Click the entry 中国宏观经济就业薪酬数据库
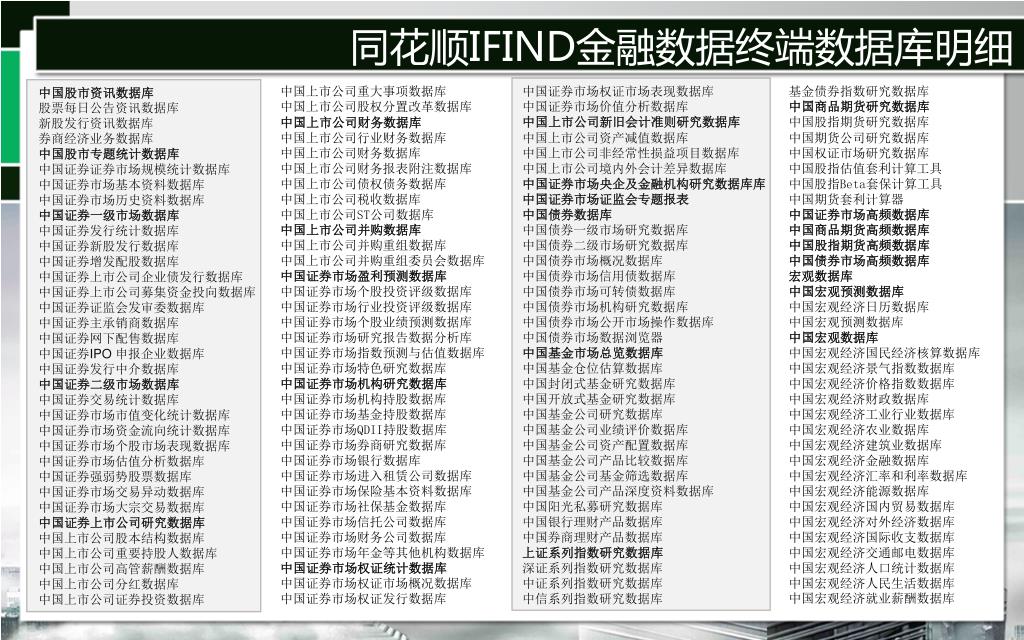The height and width of the screenshot is (640, 1024). click(x=872, y=599)
